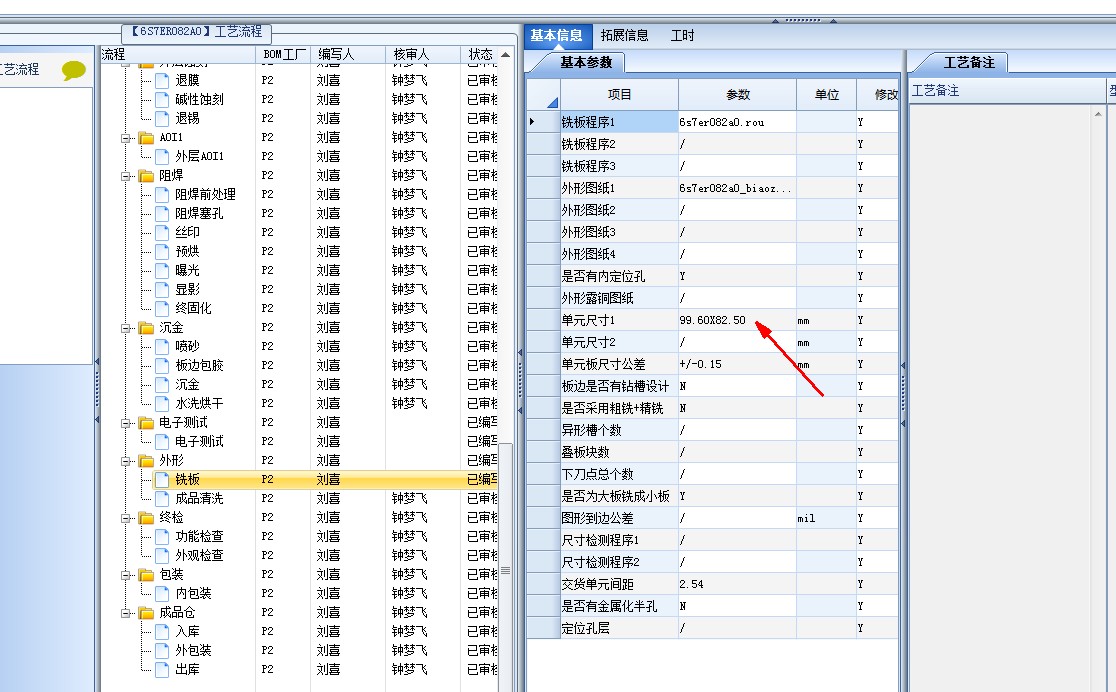
Task: Click the folder icon beside 电子测试
Action: coord(146,422)
